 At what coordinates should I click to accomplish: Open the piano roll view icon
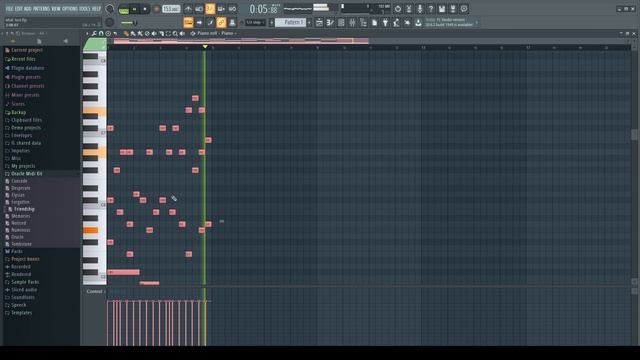pos(330,23)
